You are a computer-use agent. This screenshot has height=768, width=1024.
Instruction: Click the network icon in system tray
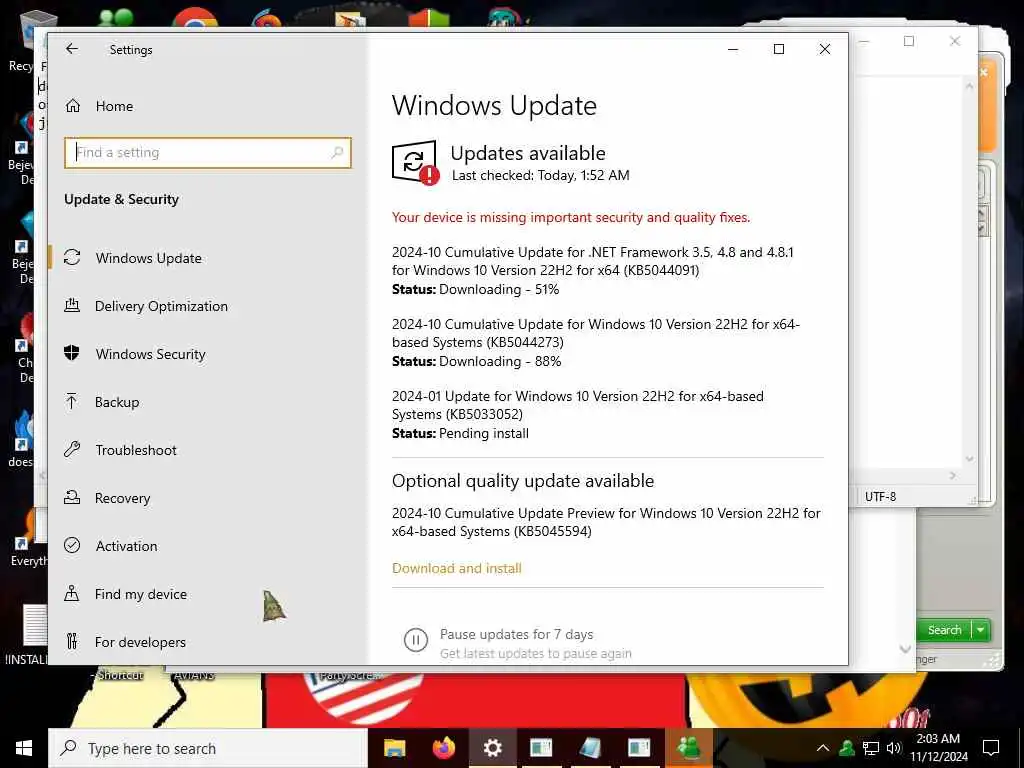click(871, 748)
